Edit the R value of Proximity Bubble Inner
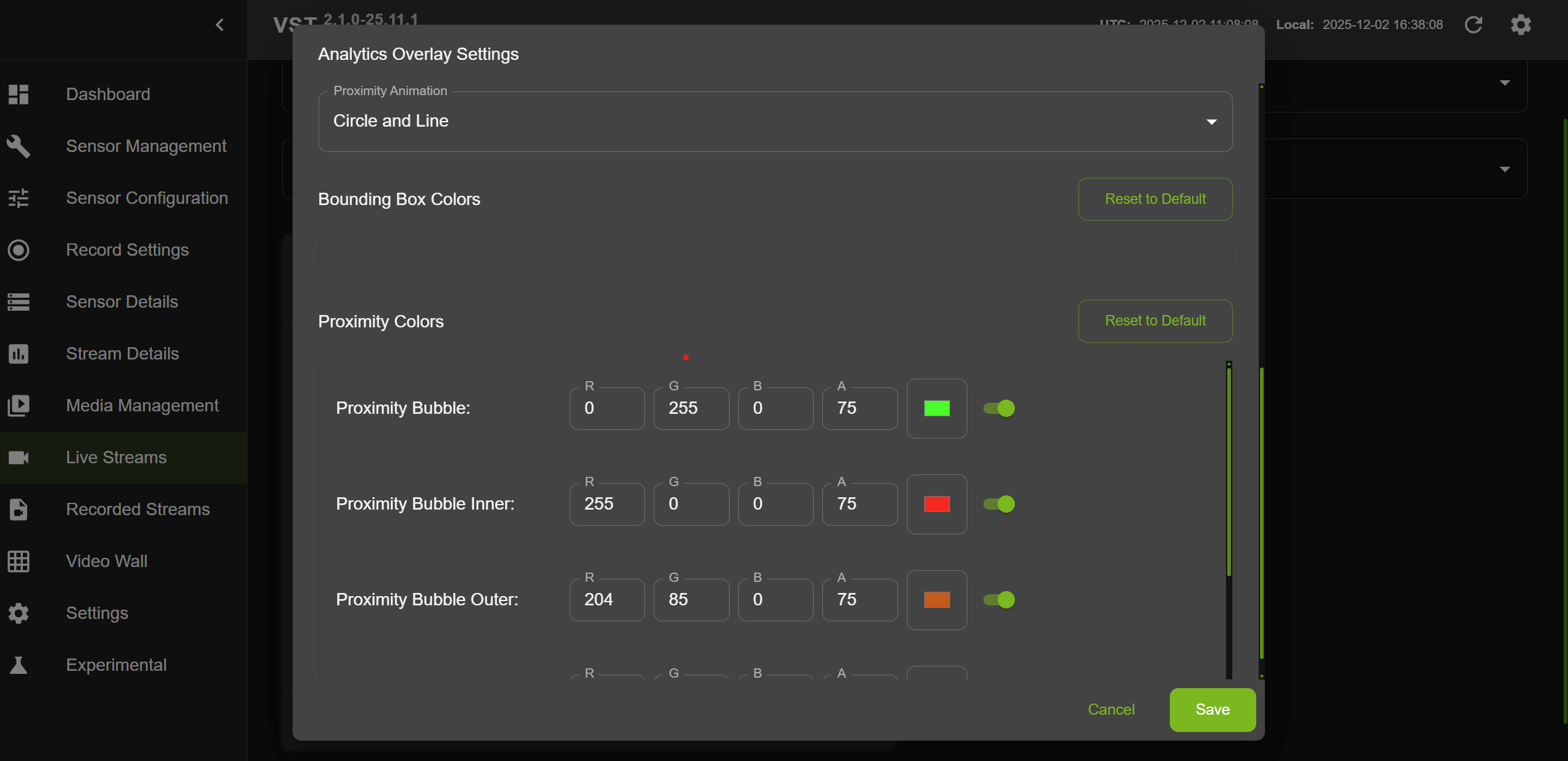 tap(607, 503)
